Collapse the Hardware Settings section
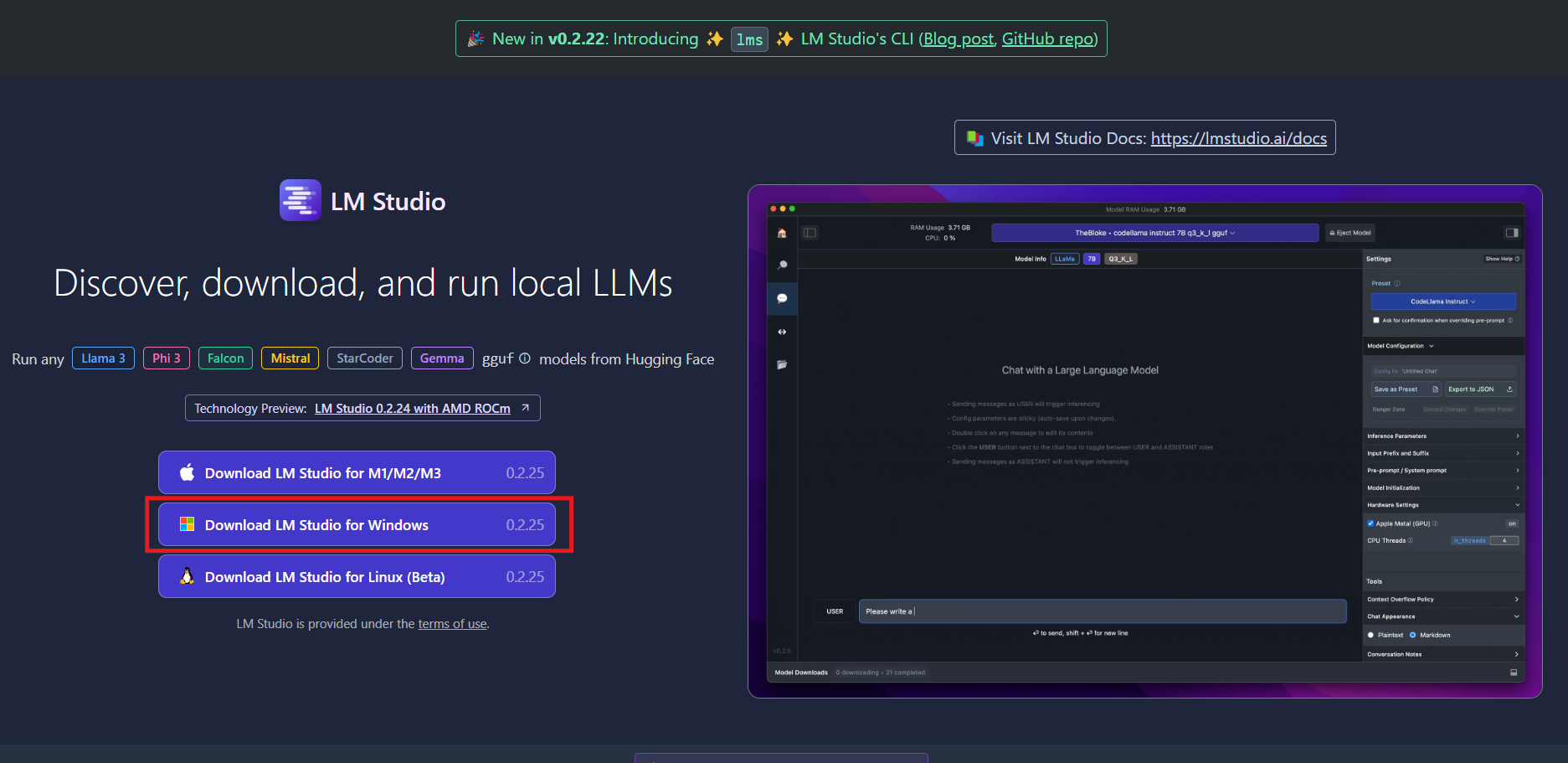This screenshot has width=1568, height=763. pos(1443,505)
